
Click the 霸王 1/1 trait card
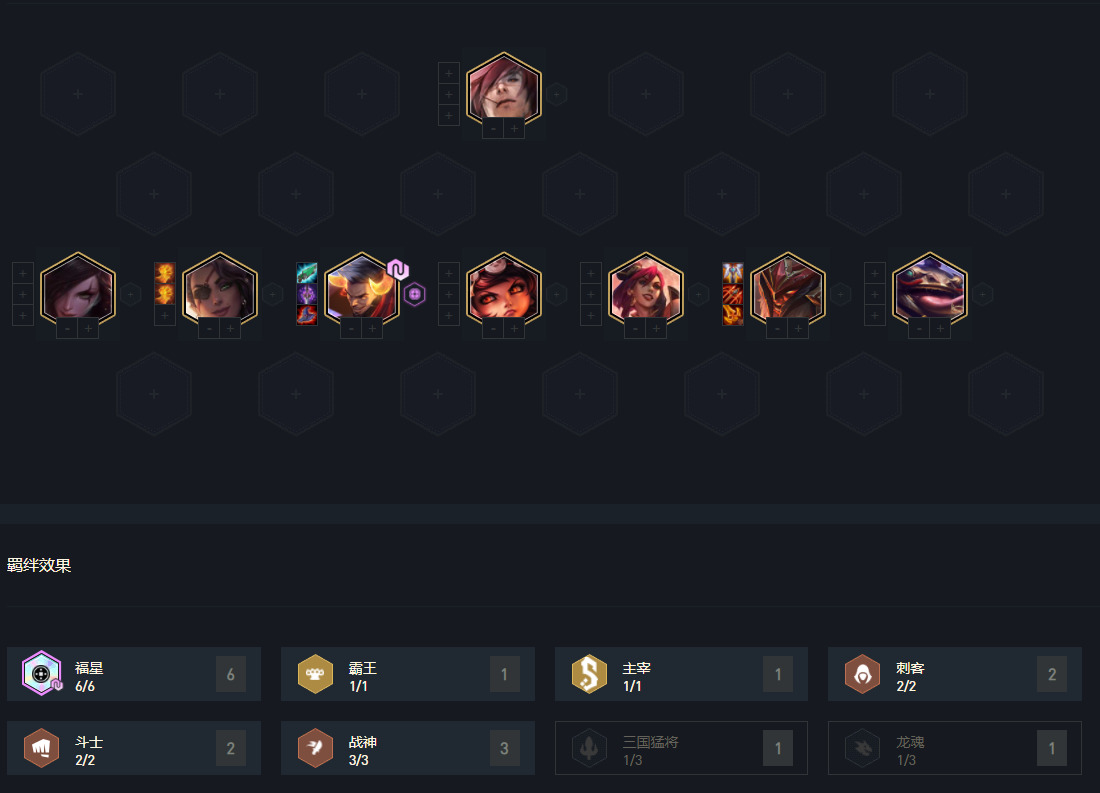pyautogui.click(x=408, y=674)
